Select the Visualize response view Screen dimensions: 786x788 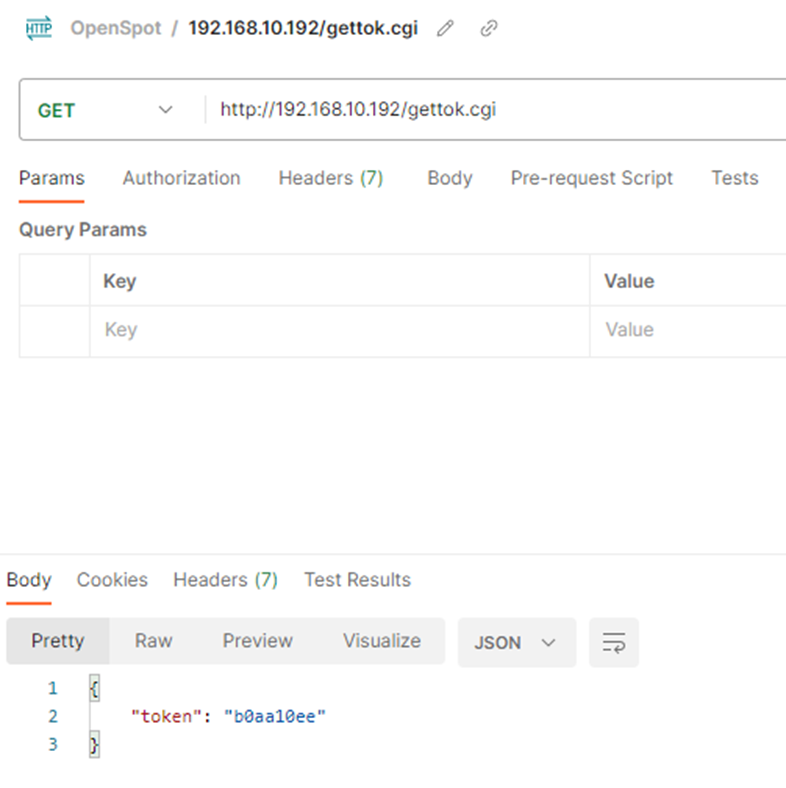[381, 641]
